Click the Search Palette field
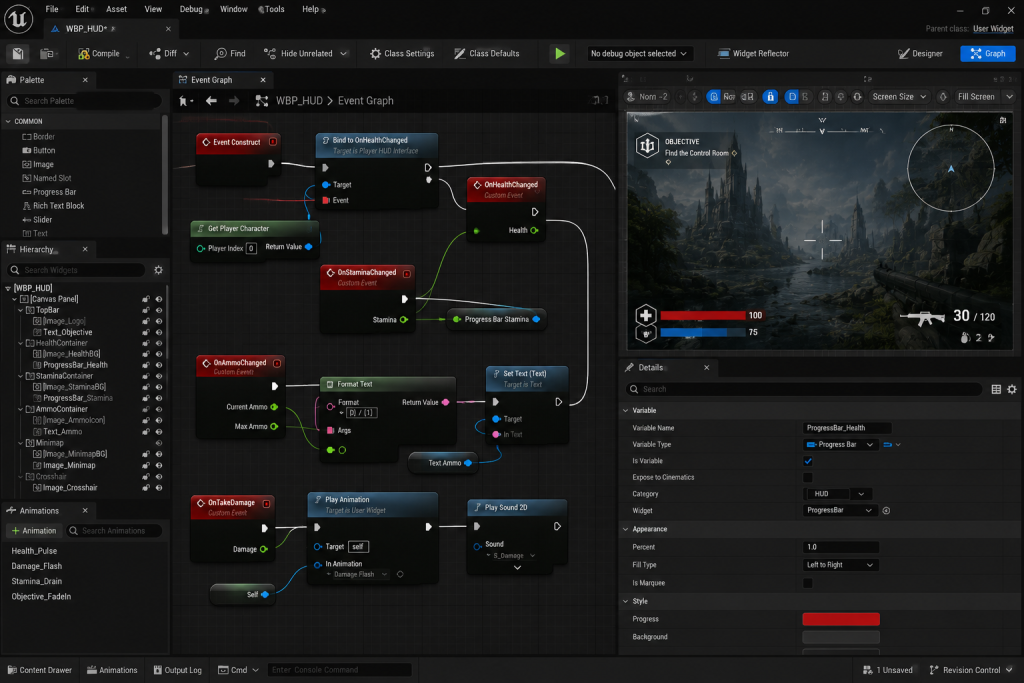This screenshot has height=683, width=1024. [x=85, y=101]
